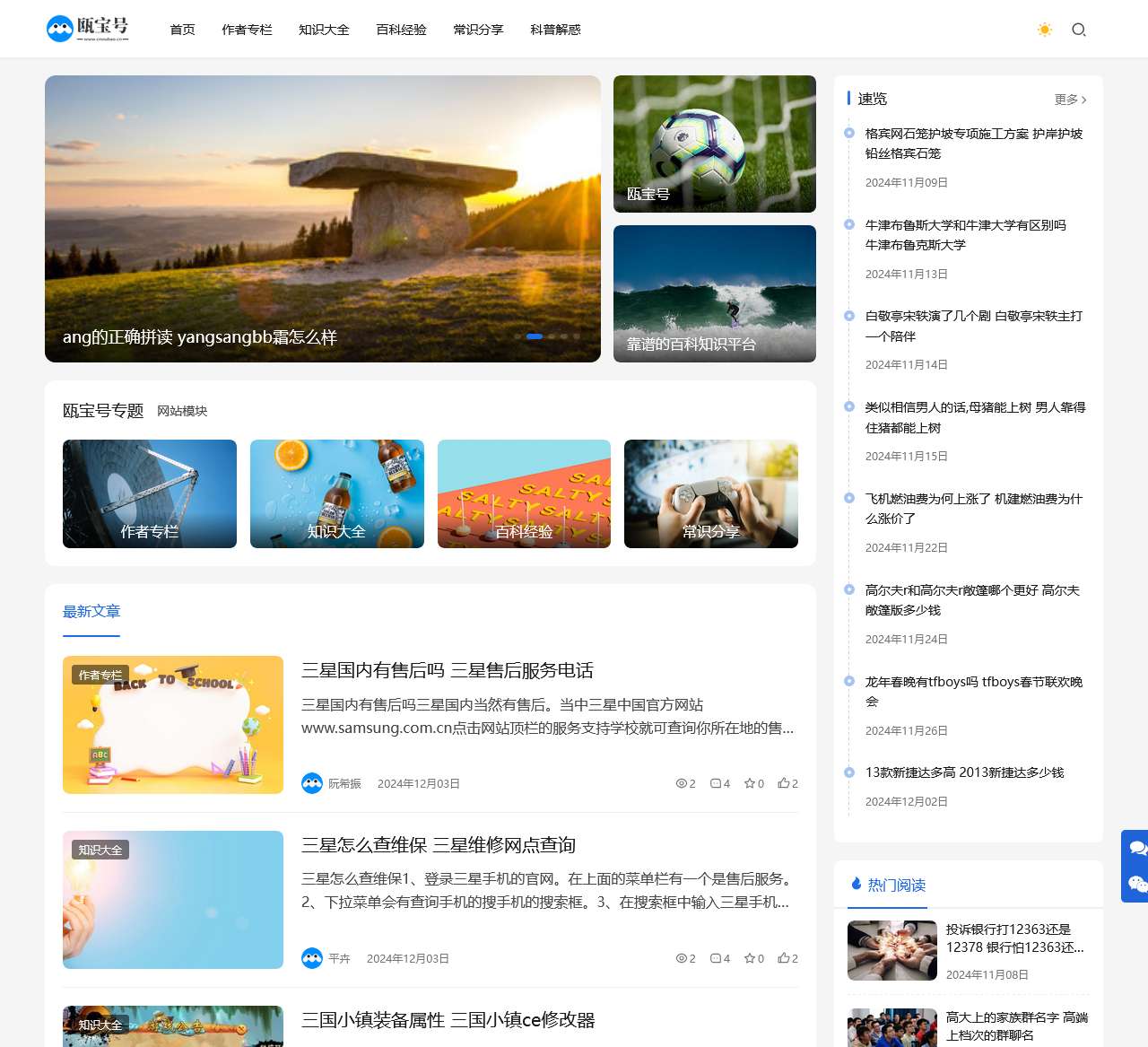Open 类似相信男人的话,母猪能上树 item
1148x1047 pixels.
(976, 417)
